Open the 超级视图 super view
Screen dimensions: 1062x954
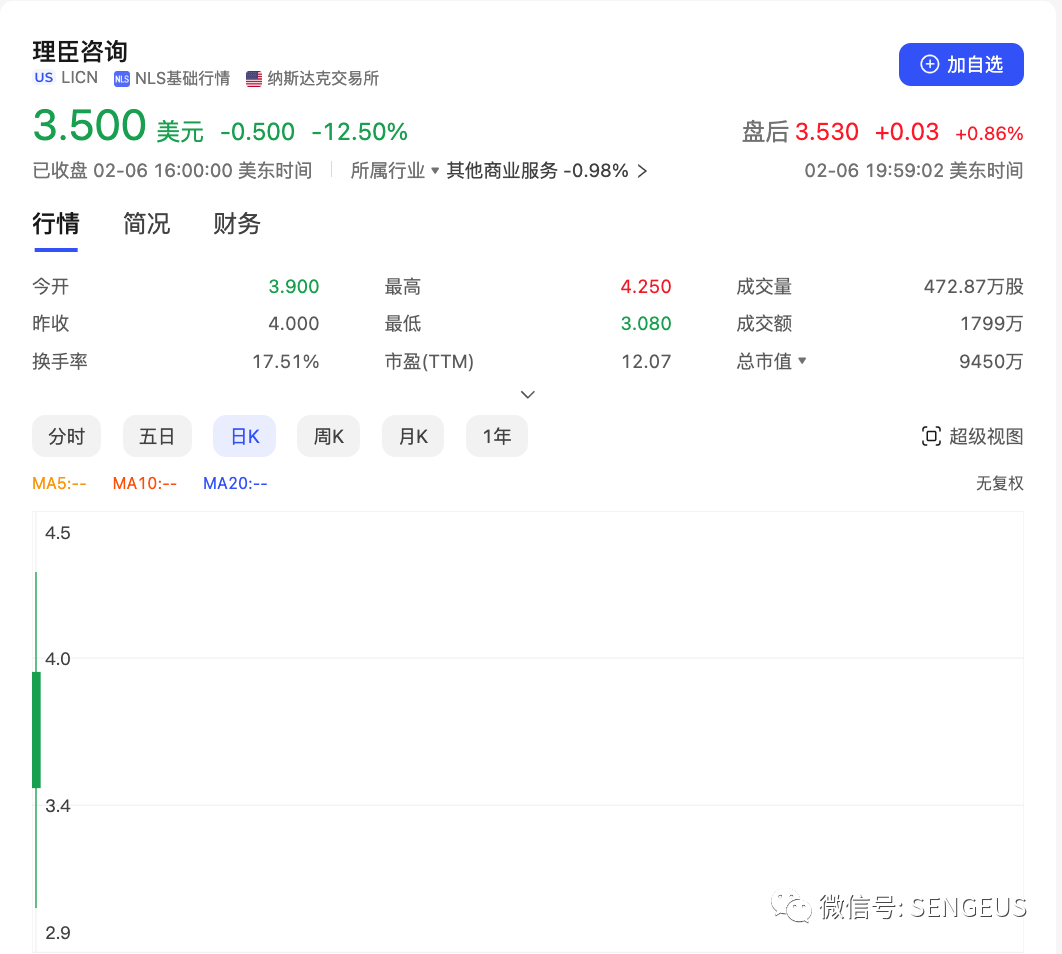coord(972,437)
